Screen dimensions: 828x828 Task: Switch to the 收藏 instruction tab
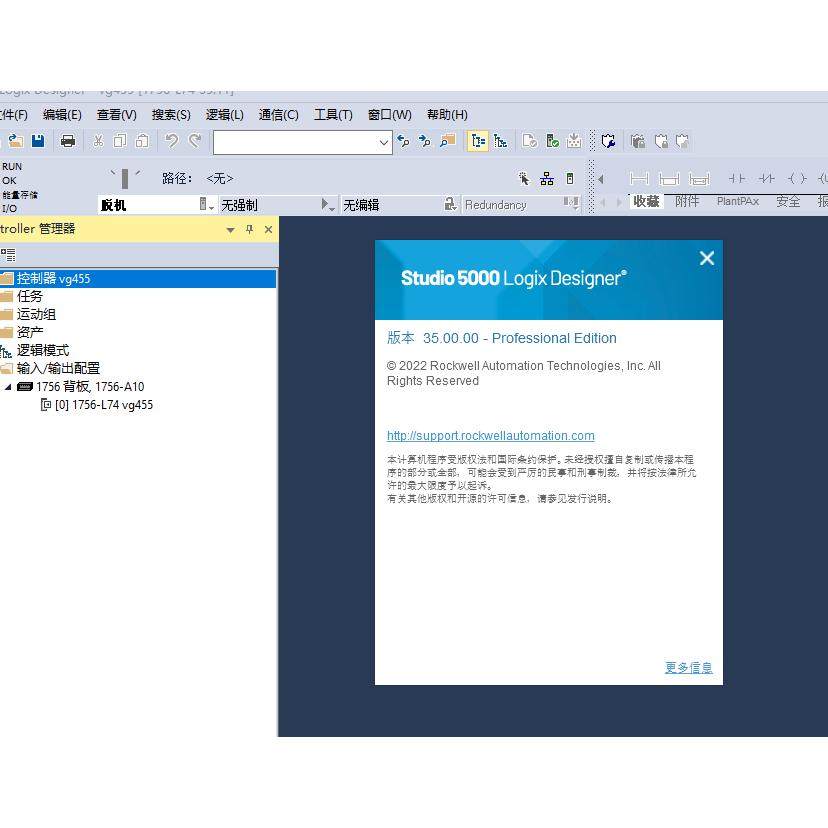tap(646, 201)
